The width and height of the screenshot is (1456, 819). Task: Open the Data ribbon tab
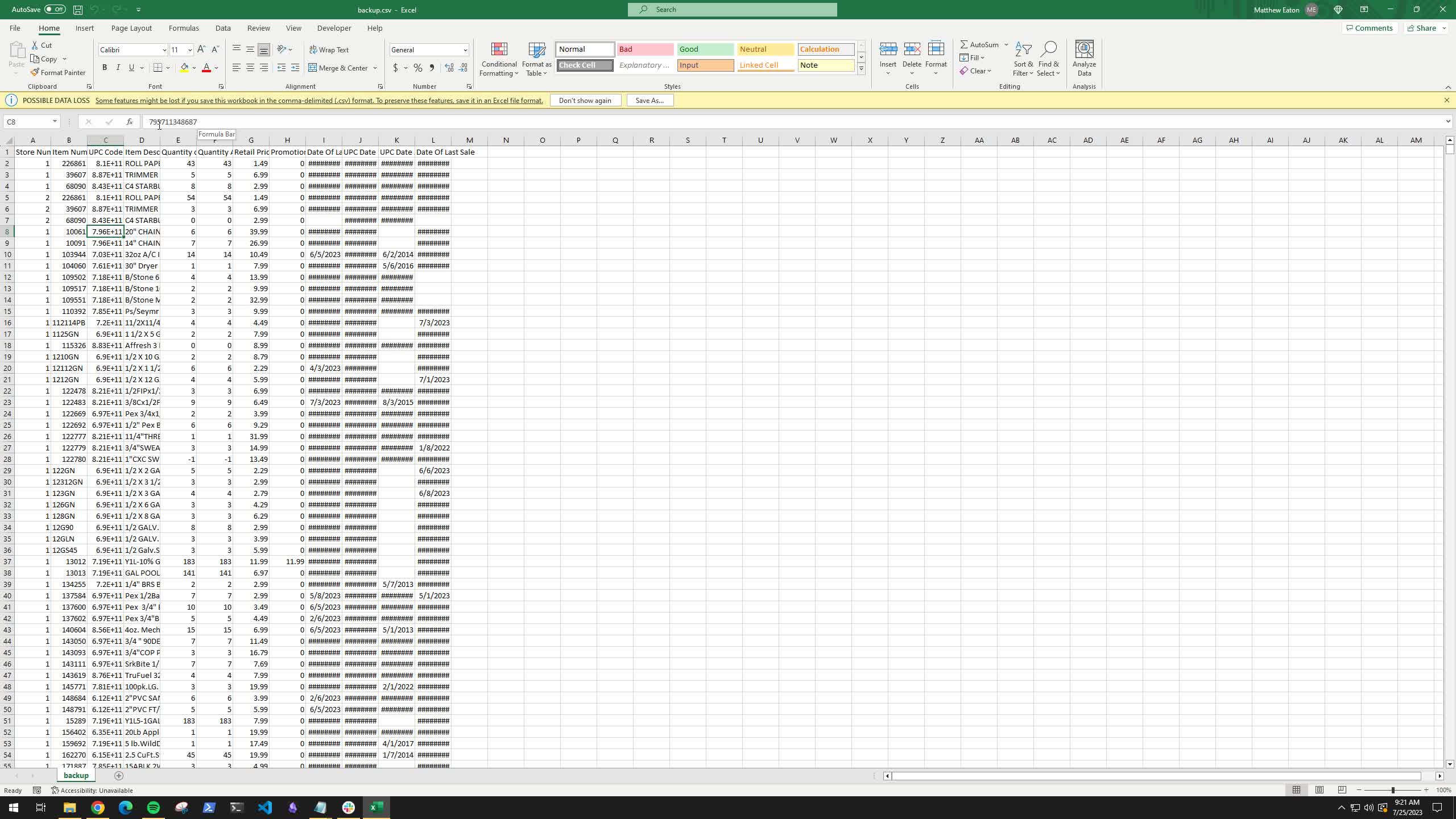click(223, 28)
